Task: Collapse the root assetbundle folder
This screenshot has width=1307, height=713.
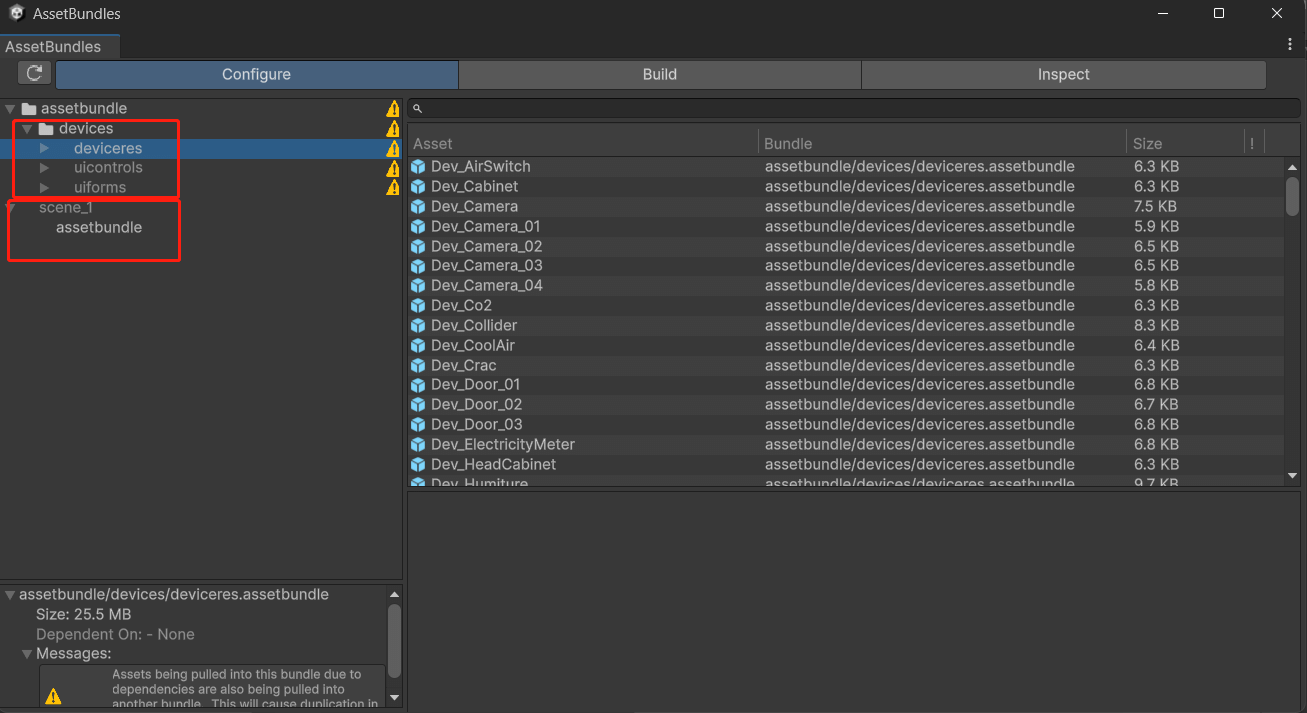Action: (10, 109)
